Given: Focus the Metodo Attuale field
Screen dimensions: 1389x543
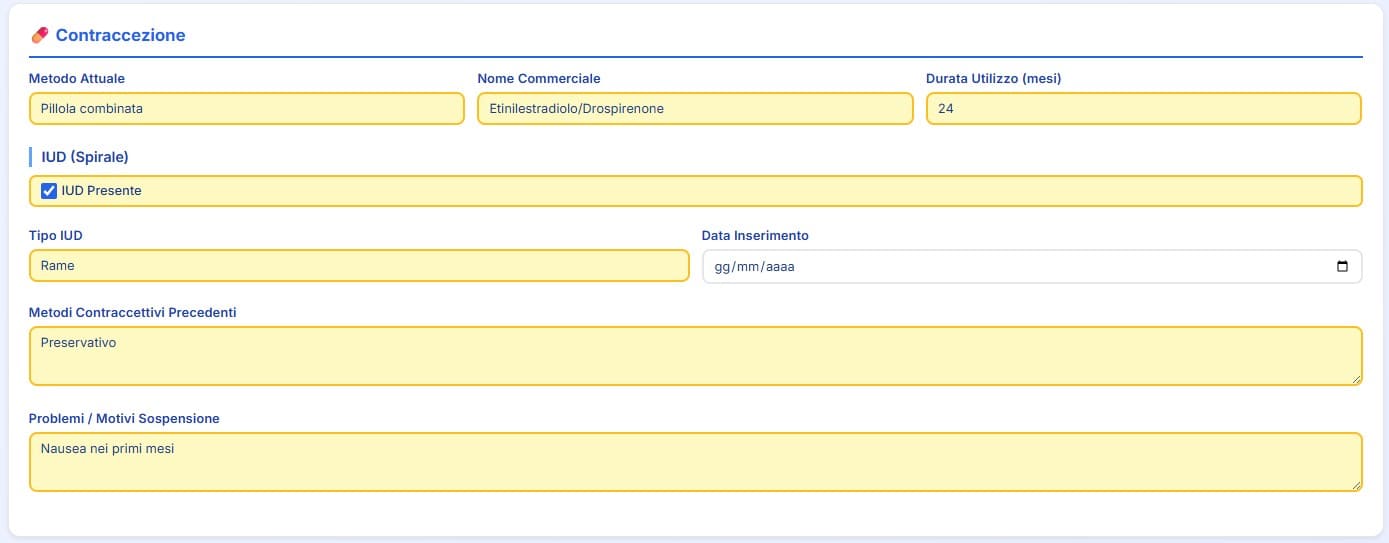Looking at the screenshot, I should 246,109.
